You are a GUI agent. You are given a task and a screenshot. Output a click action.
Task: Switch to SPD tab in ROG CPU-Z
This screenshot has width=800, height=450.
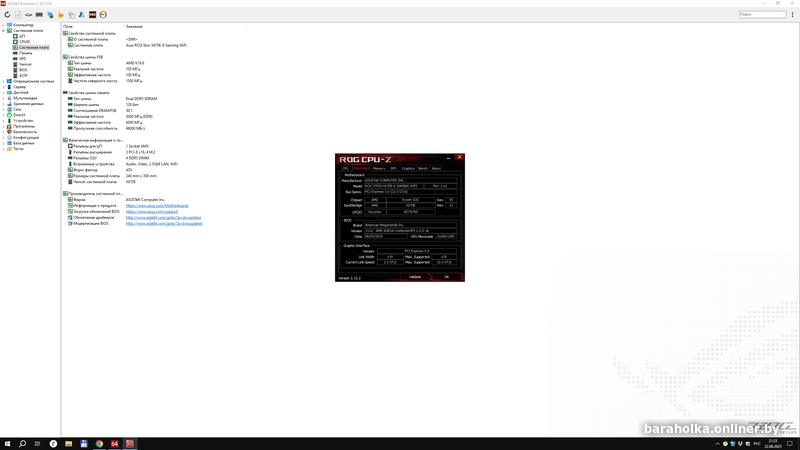(393, 168)
